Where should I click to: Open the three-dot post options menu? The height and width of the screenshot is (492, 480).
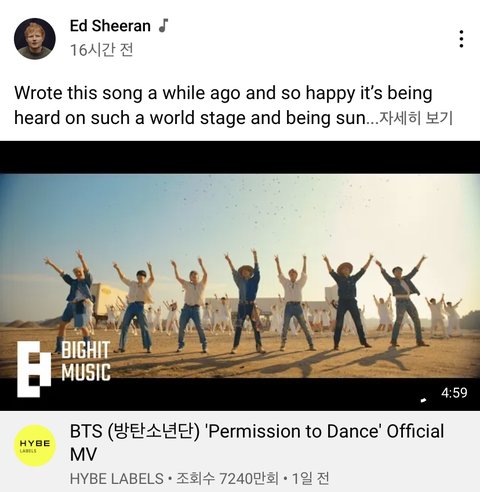click(x=461, y=39)
